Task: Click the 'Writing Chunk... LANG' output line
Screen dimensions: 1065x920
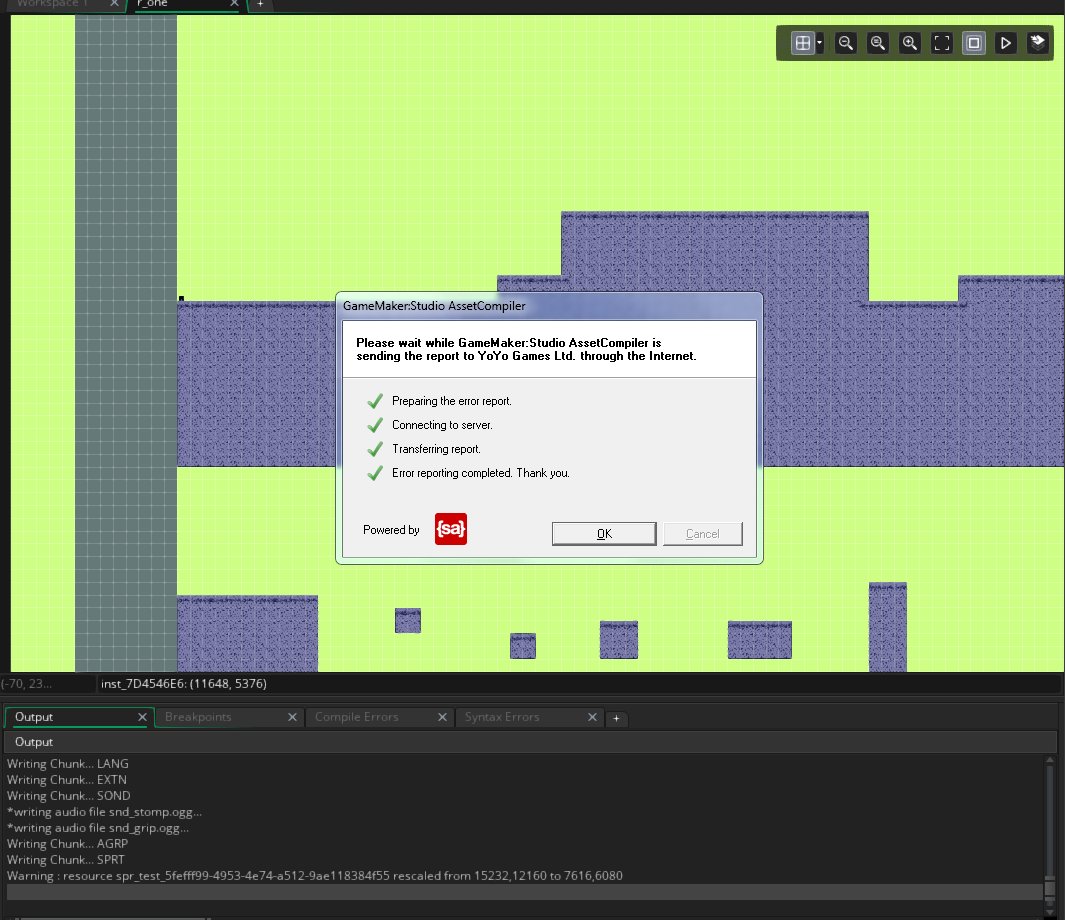Action: [68, 764]
